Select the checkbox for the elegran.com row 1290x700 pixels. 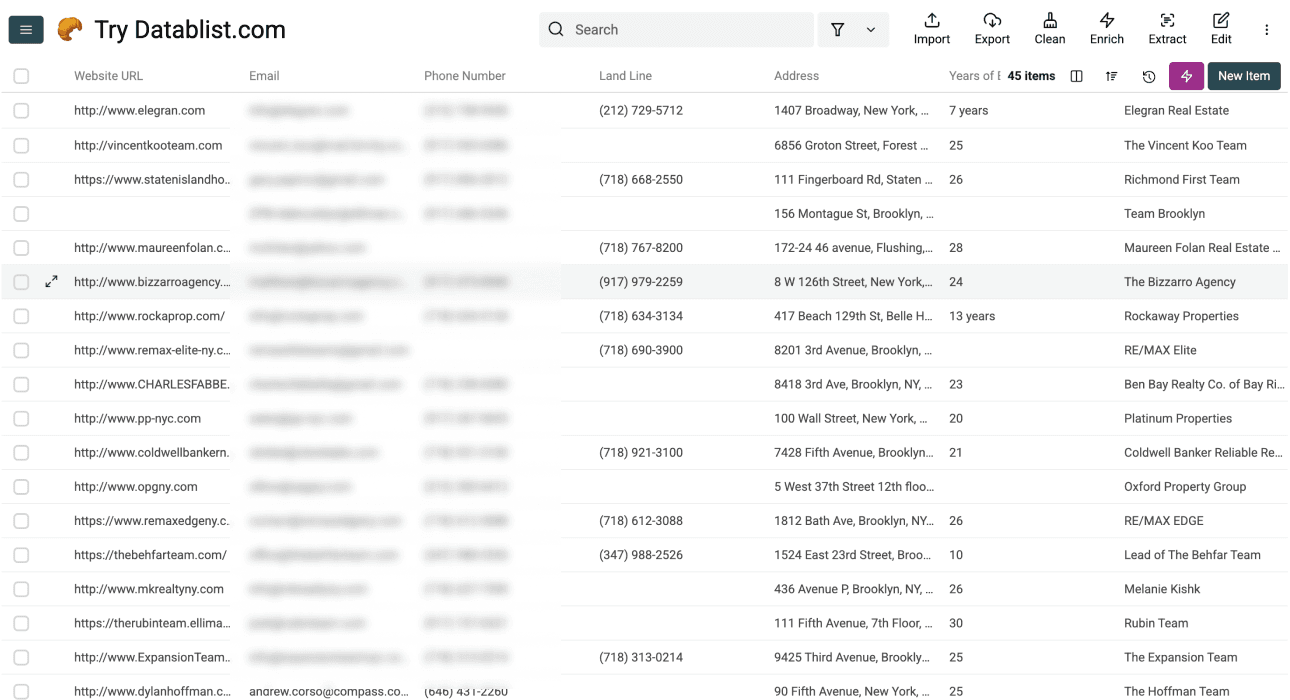point(21,110)
